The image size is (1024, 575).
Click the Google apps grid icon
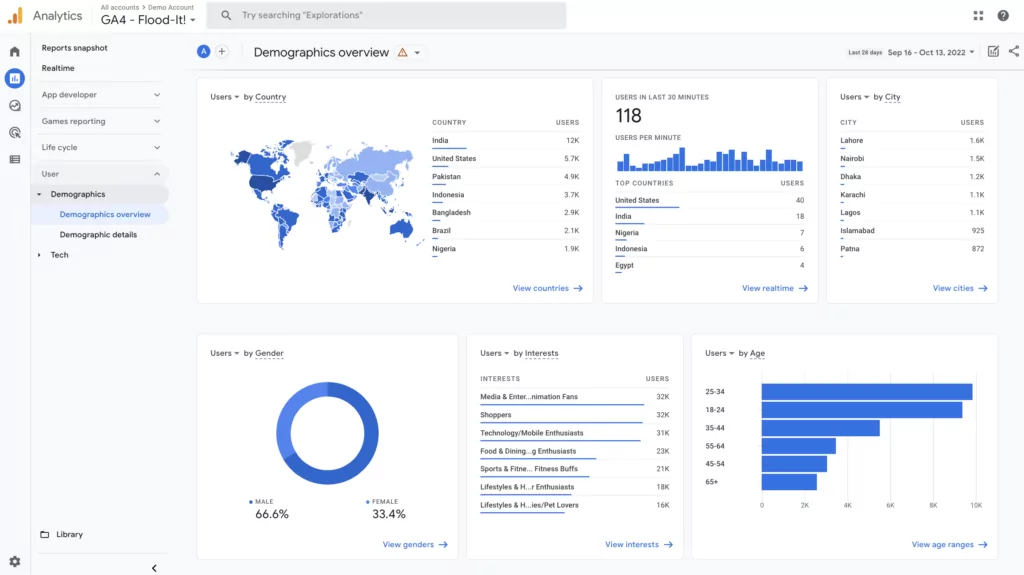pos(977,15)
